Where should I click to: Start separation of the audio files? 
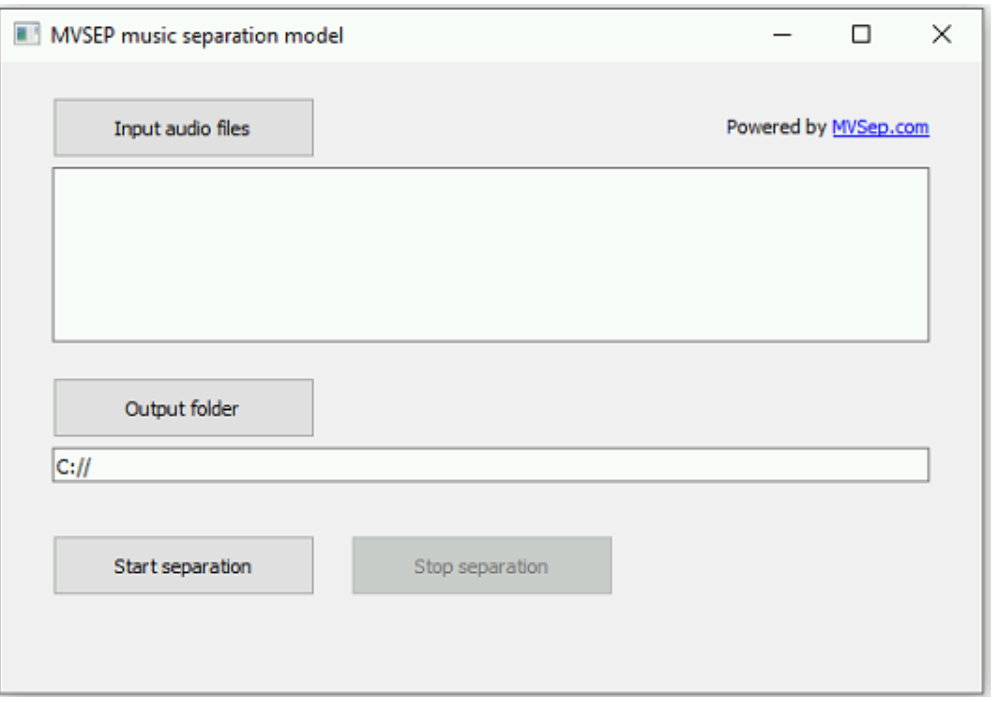183,566
